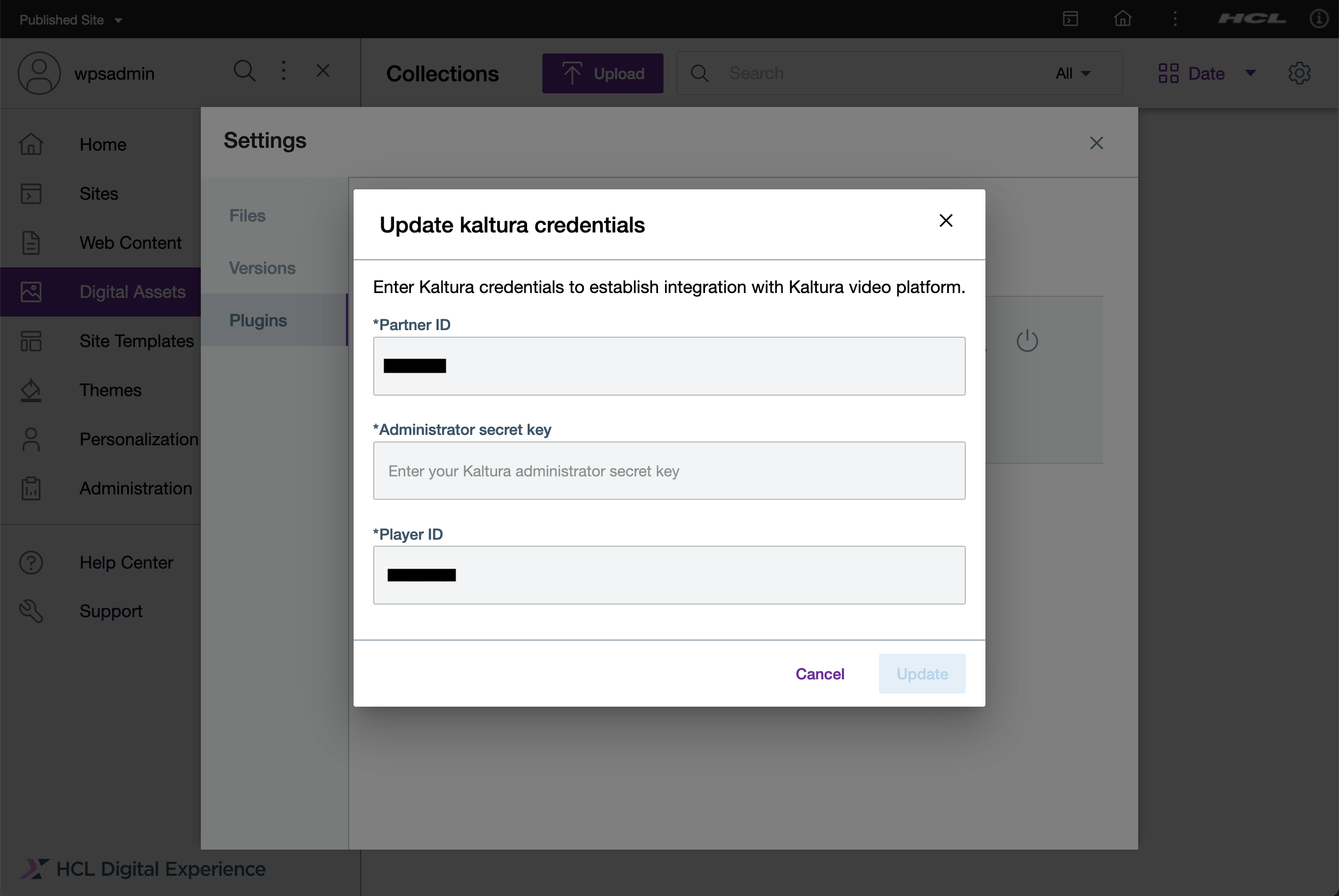Screen dimensions: 1339x896
Task: Open the Digital Assets section
Action: pyautogui.click(x=132, y=291)
